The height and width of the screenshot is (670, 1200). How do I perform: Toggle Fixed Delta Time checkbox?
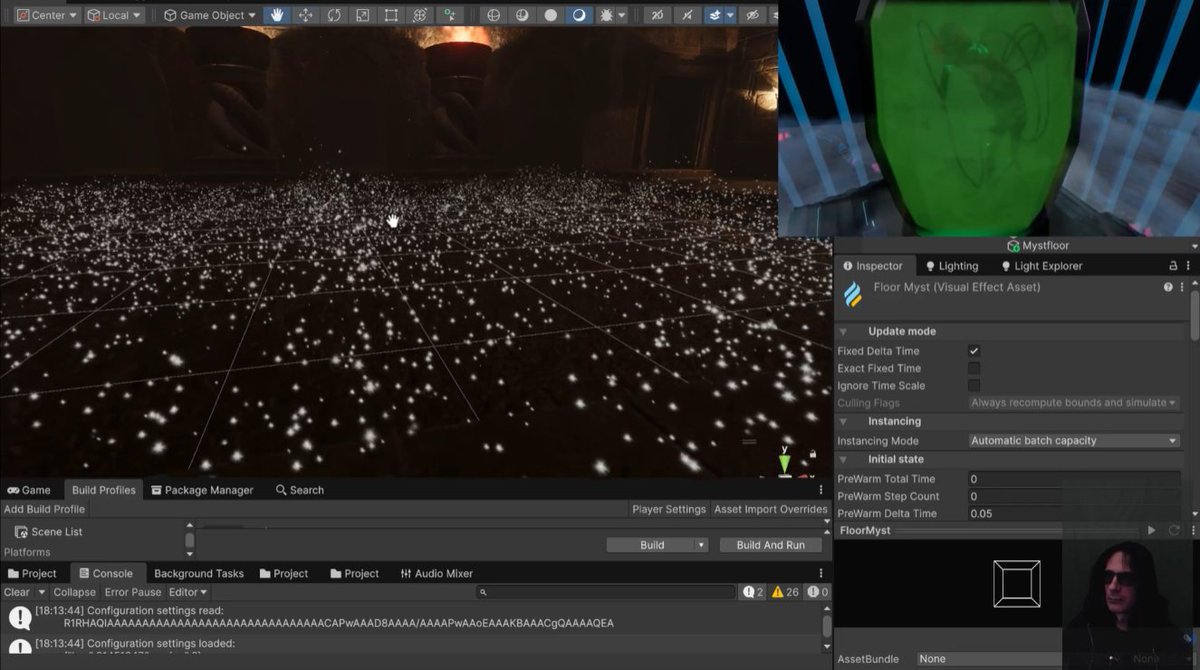click(974, 351)
